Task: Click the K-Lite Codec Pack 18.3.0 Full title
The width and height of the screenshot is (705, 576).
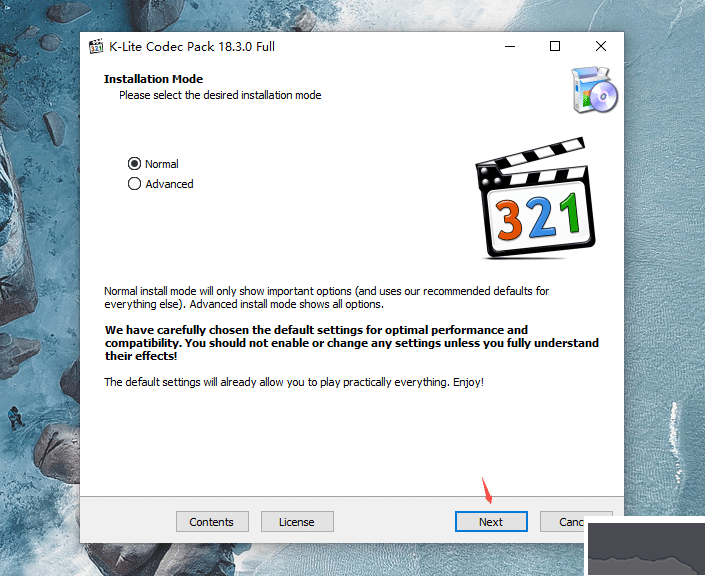Action: click(x=192, y=47)
